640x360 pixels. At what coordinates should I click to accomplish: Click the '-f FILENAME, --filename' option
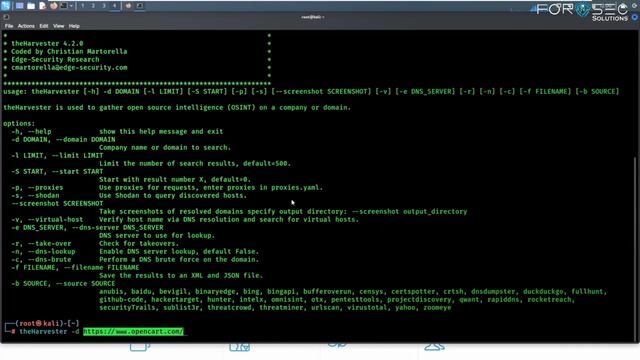coord(75,267)
